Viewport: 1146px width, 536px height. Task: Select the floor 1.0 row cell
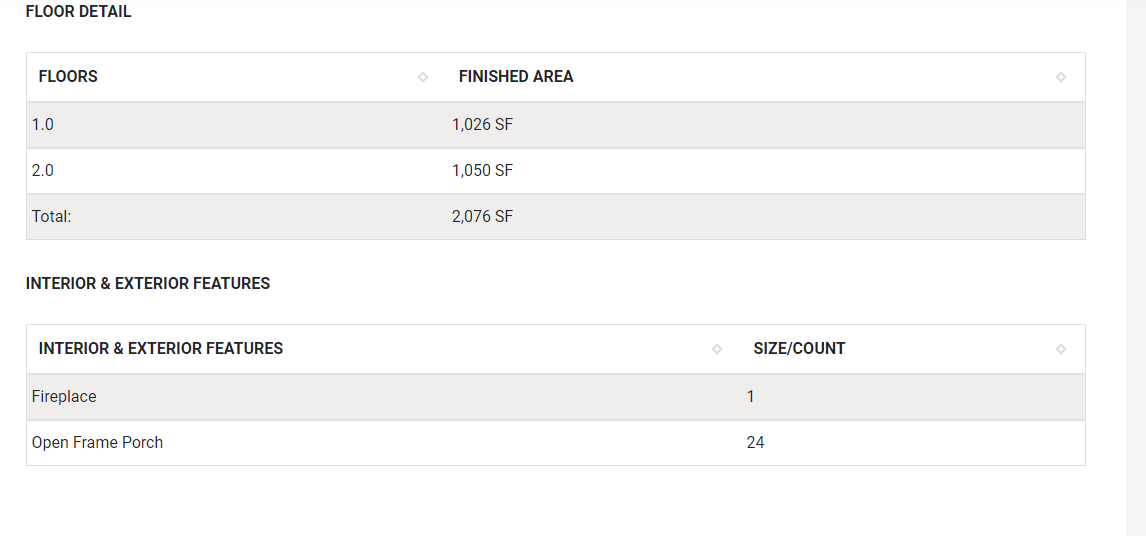pos(43,125)
